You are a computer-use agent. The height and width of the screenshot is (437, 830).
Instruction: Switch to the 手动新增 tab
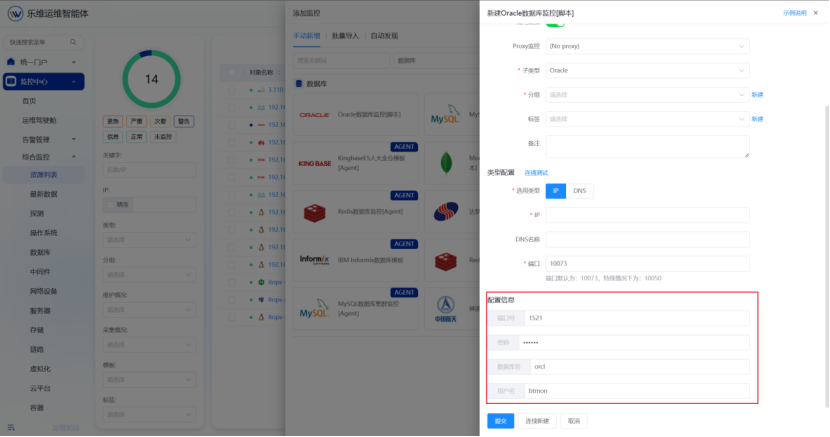tap(307, 36)
